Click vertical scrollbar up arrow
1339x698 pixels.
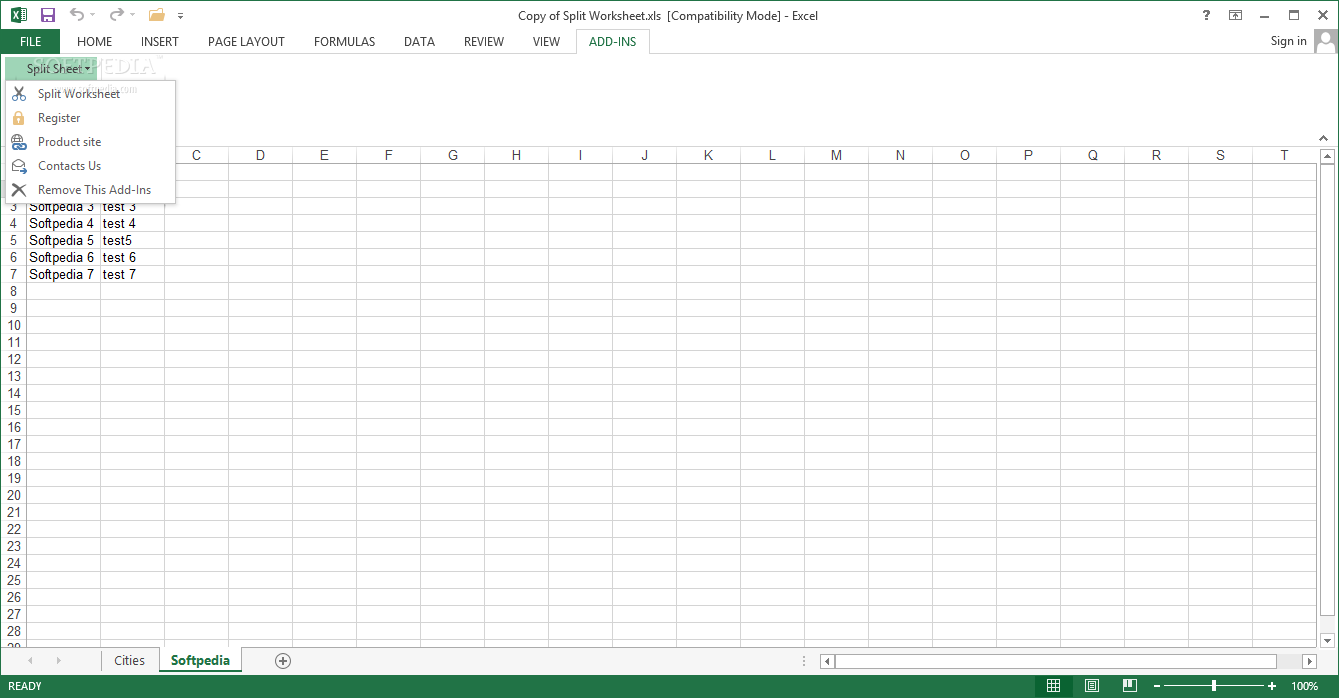(1328, 156)
